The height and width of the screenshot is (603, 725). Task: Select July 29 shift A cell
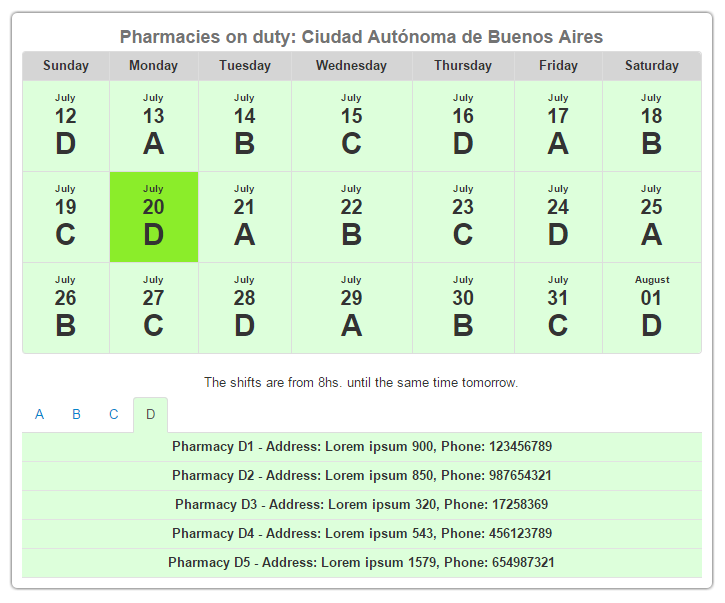coord(351,308)
